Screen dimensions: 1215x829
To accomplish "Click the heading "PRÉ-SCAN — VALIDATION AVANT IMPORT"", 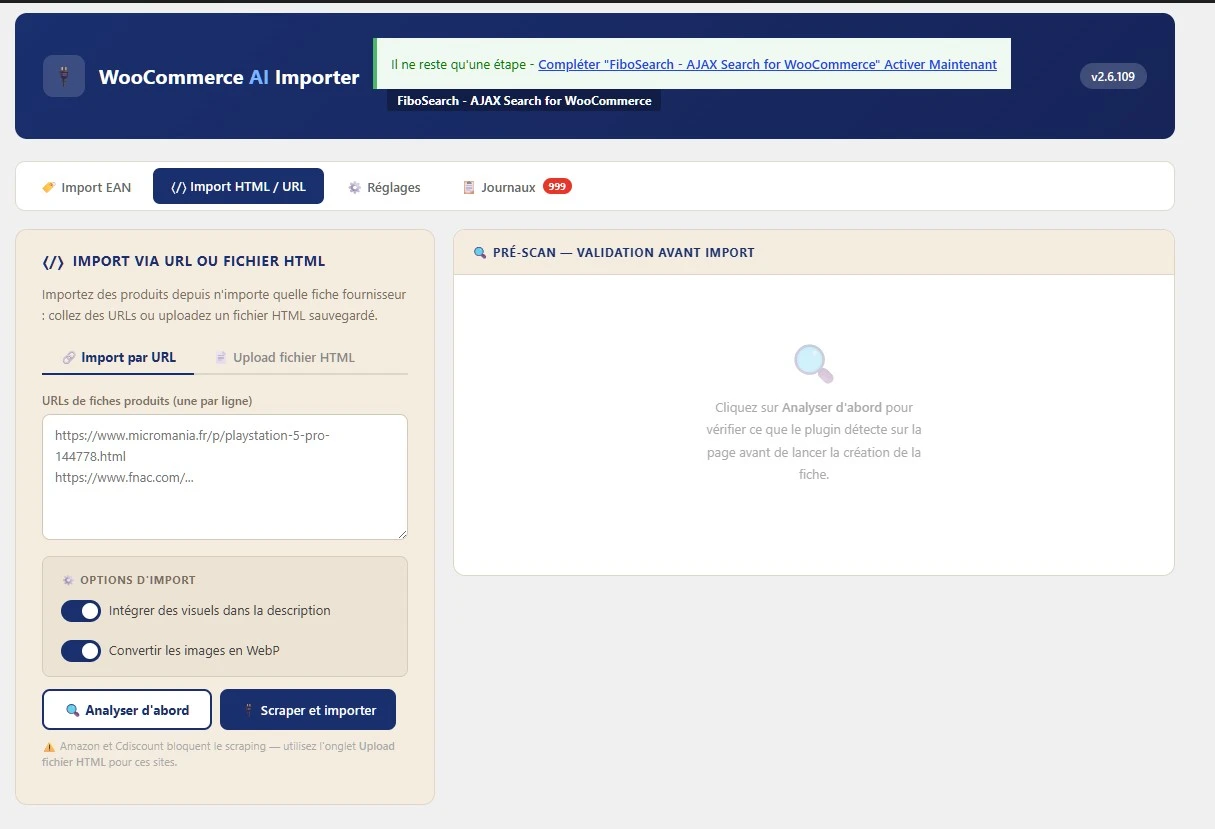I will pos(624,253).
